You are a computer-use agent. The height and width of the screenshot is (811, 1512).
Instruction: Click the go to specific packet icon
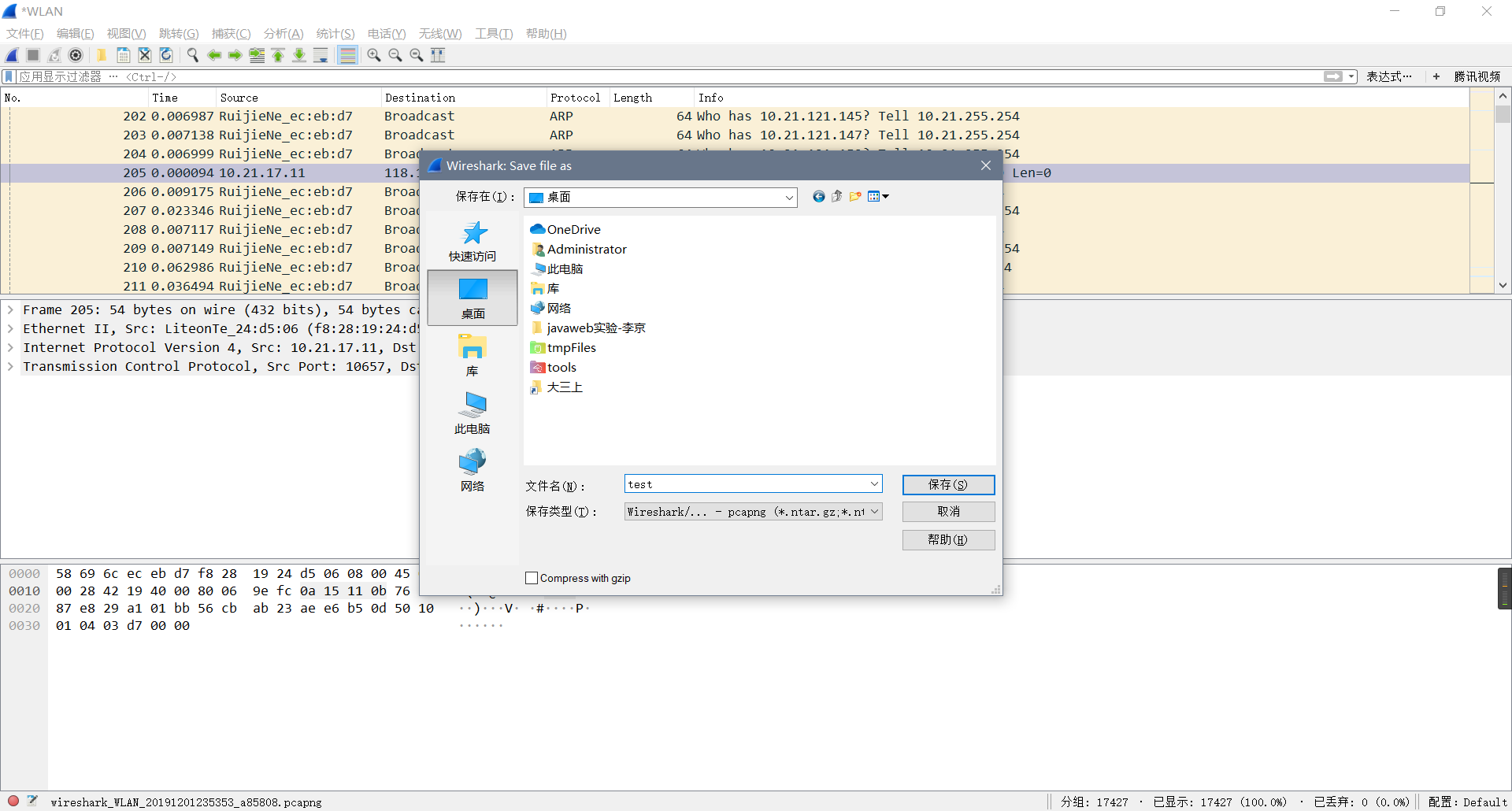[257, 55]
